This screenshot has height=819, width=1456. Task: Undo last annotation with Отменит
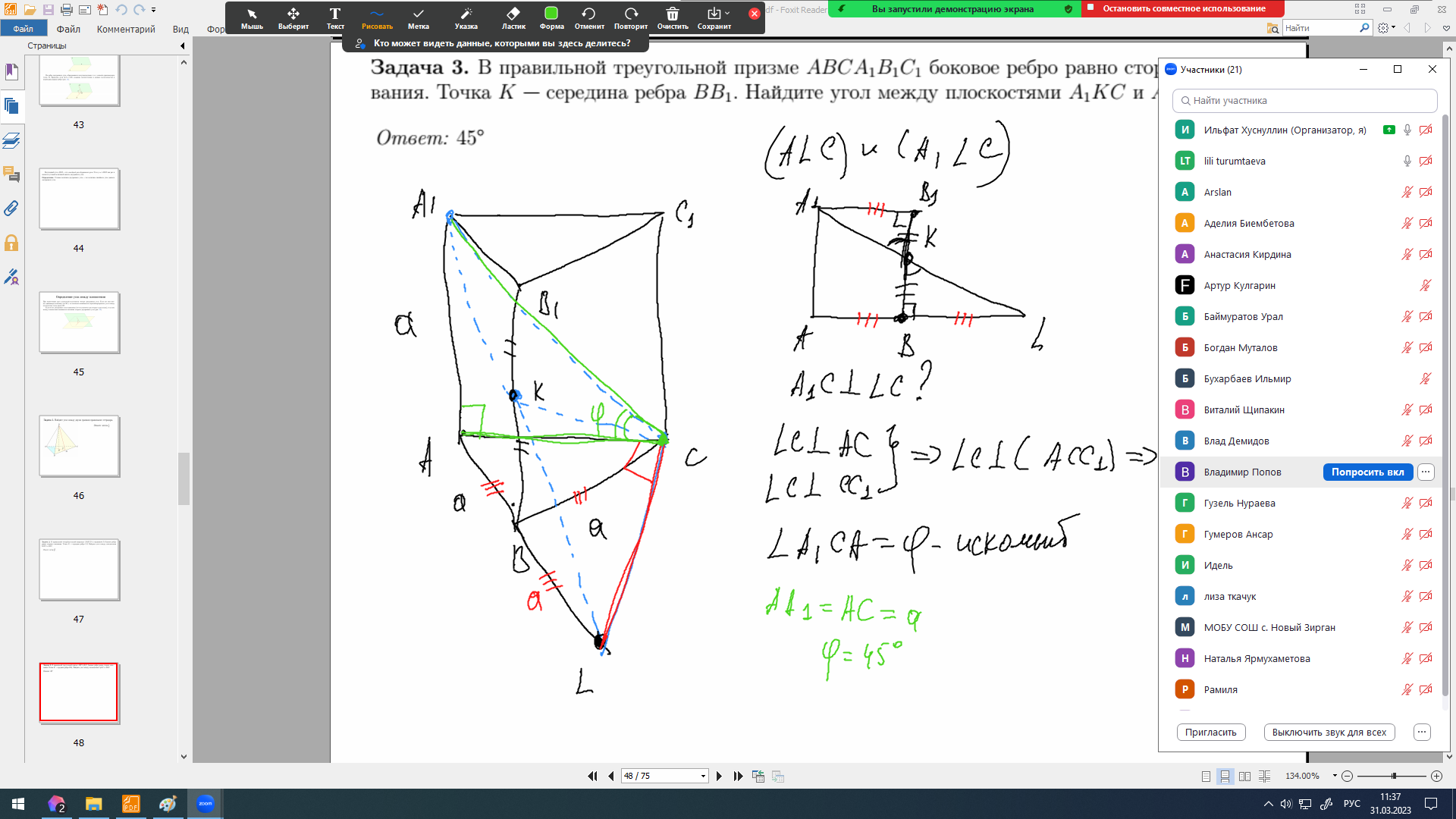coord(588,17)
